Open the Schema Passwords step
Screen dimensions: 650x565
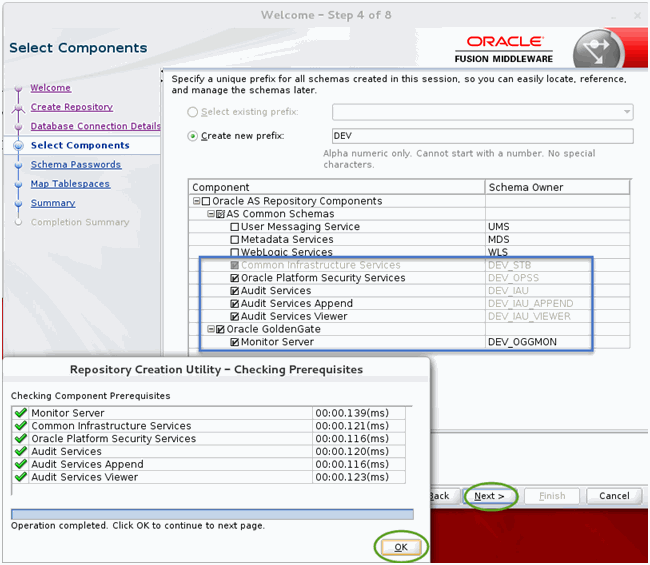point(76,165)
